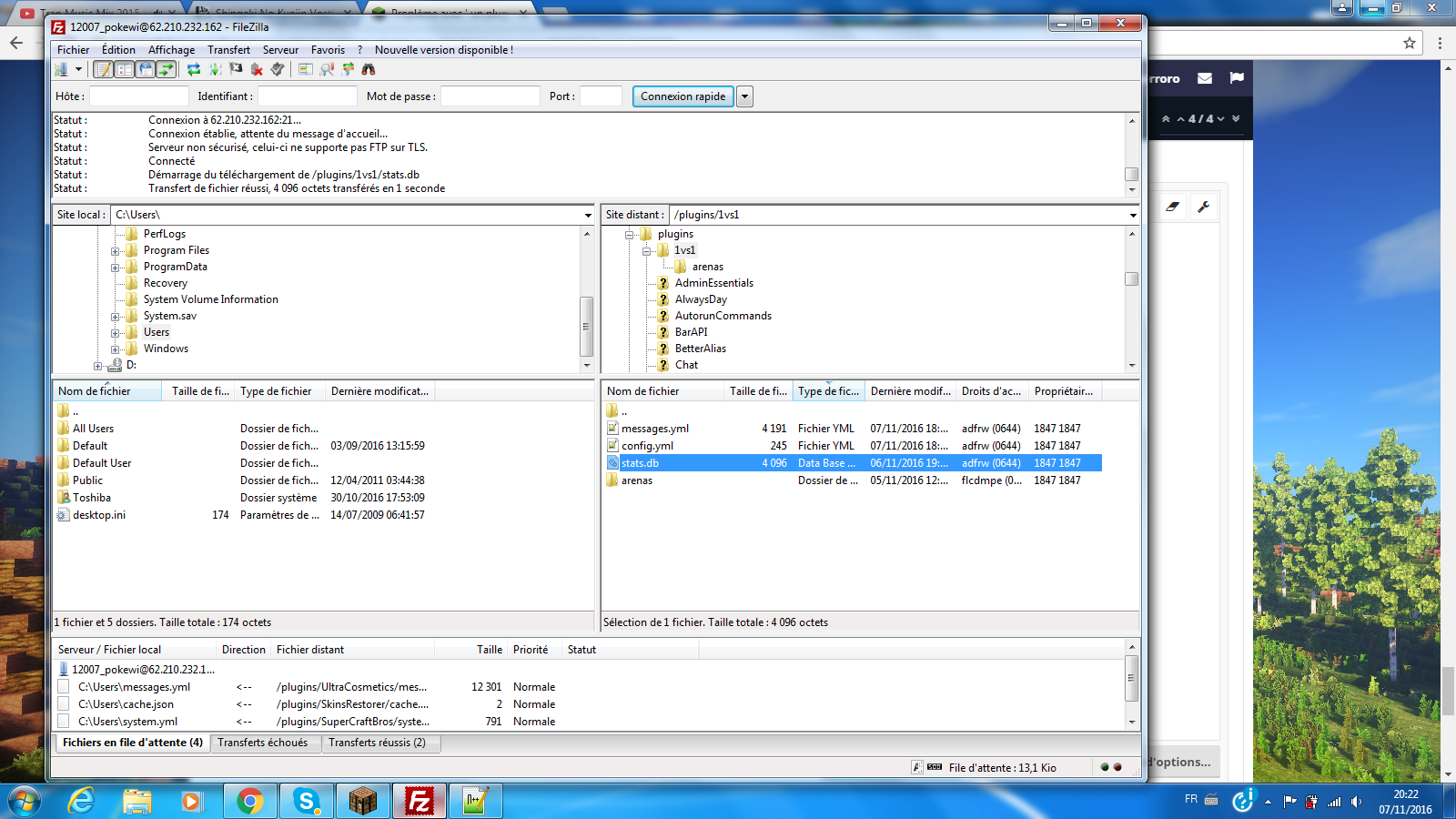Click the remote tree scrollbar thumb
Image resolution: width=1456 pixels, height=819 pixels.
(x=1132, y=279)
